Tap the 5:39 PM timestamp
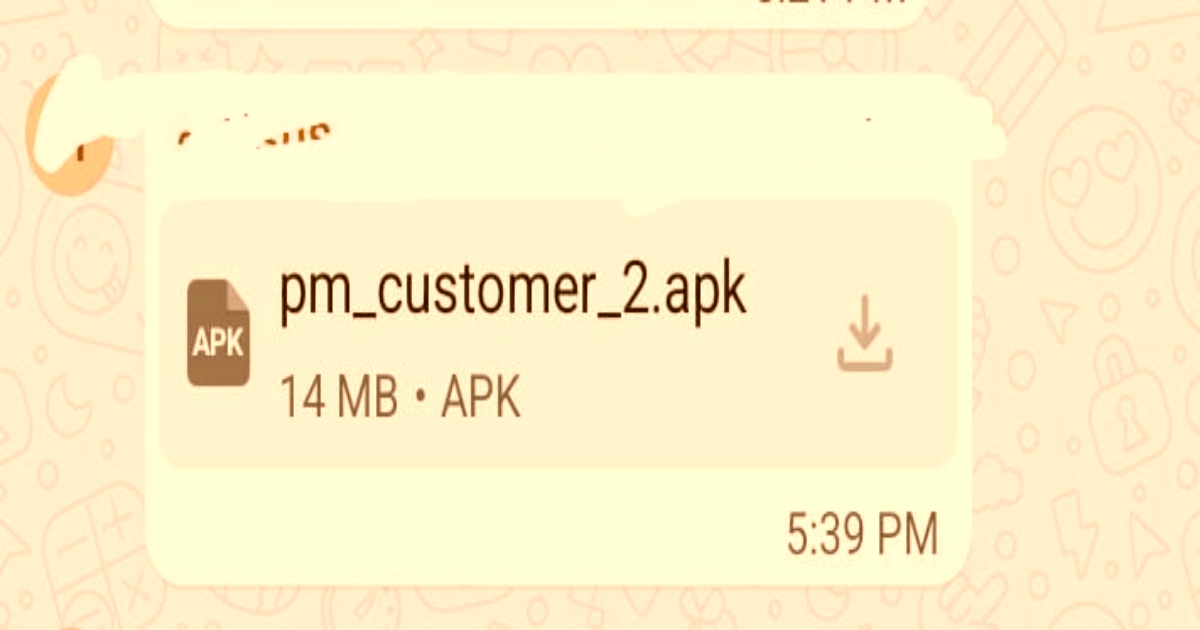 click(x=862, y=535)
